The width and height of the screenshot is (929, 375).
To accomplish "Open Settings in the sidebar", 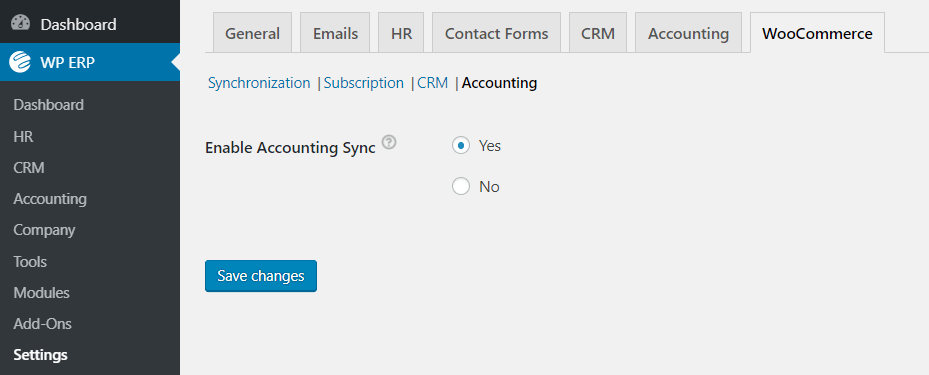I will click(40, 355).
